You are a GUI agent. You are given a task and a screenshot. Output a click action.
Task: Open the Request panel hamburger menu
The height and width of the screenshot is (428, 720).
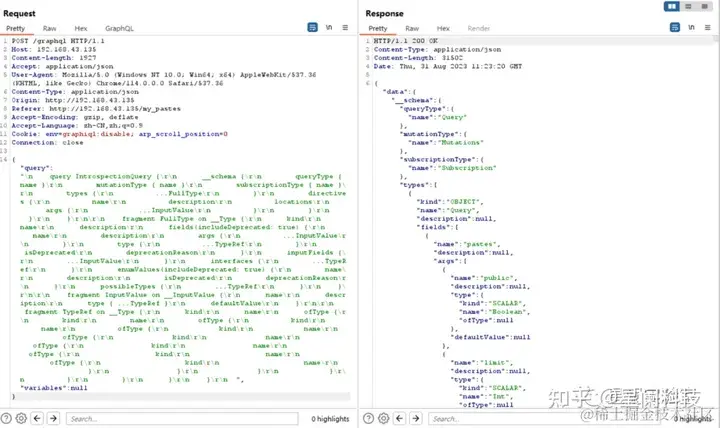point(345,28)
